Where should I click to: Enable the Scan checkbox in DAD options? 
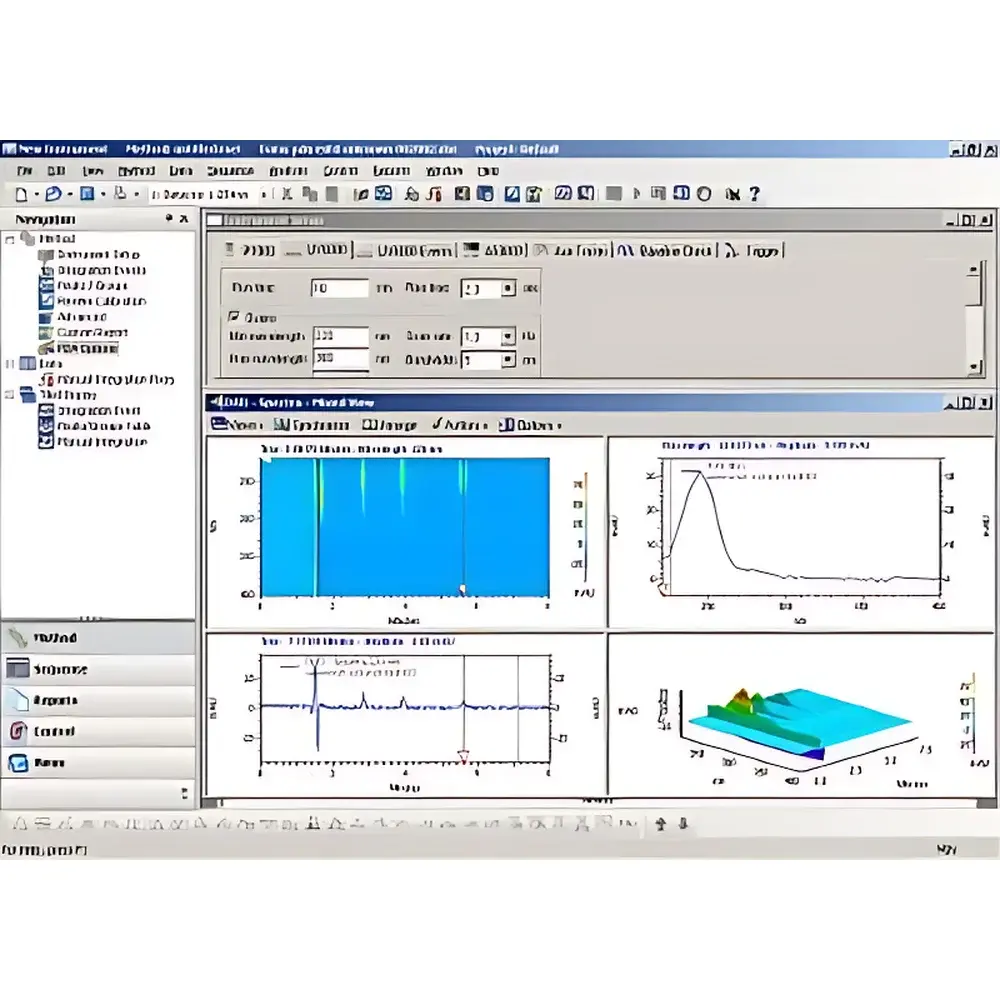(235, 317)
